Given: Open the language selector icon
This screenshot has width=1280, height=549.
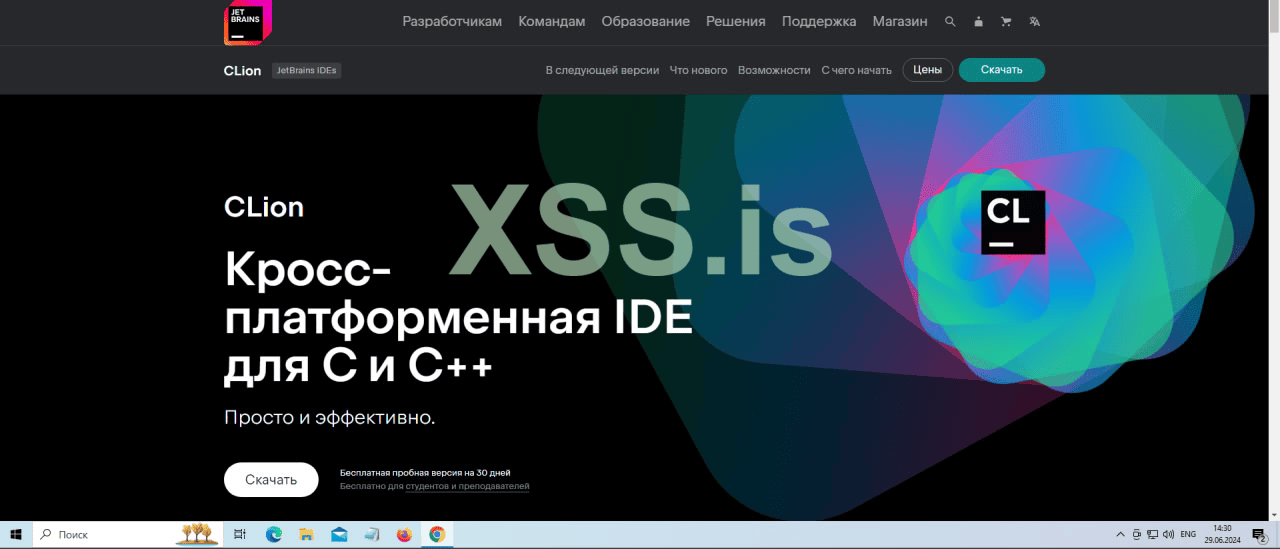Looking at the screenshot, I should (x=1034, y=21).
